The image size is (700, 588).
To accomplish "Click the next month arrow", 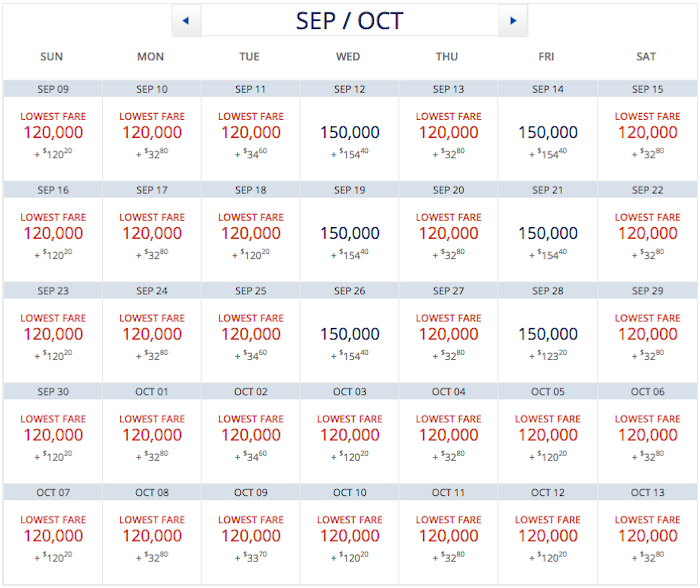I will (x=513, y=21).
